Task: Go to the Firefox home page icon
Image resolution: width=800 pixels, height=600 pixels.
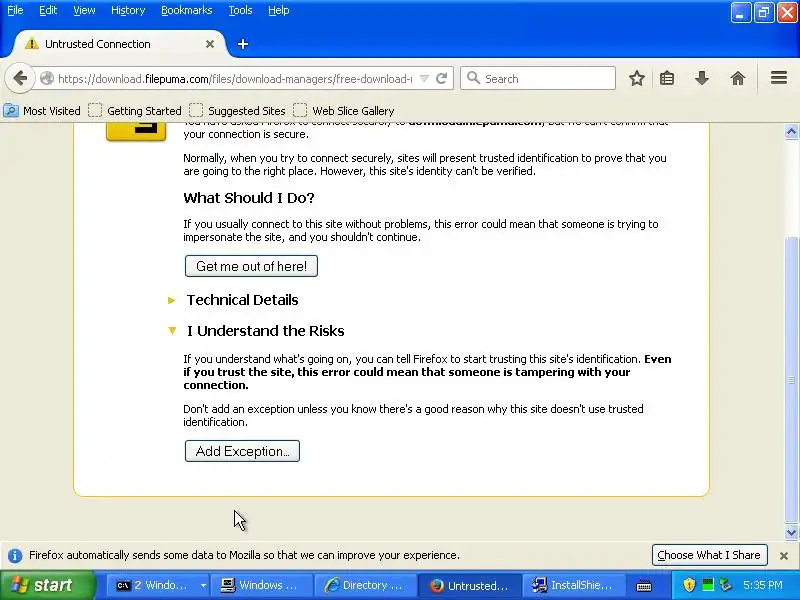Action: [738, 79]
